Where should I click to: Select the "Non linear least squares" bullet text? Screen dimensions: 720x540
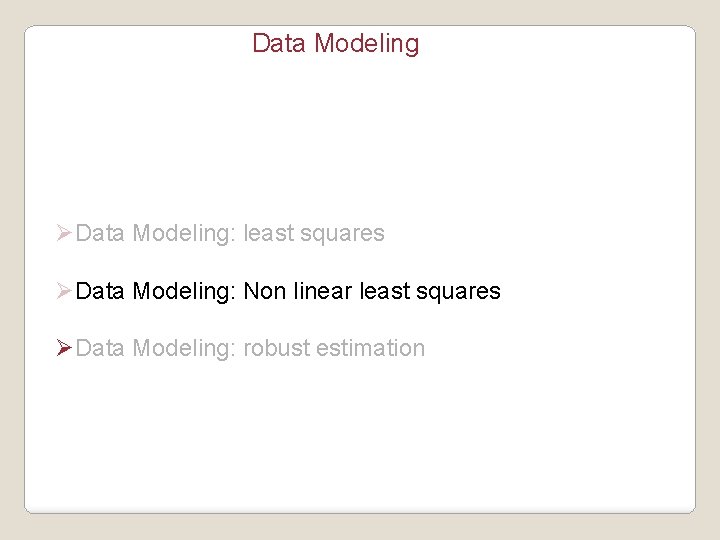tap(372, 292)
